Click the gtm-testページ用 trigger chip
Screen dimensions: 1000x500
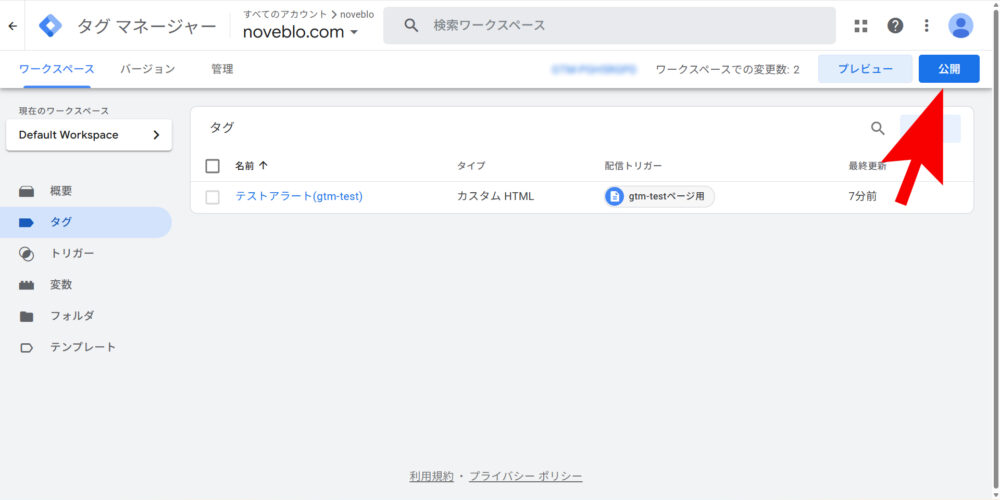click(x=660, y=196)
